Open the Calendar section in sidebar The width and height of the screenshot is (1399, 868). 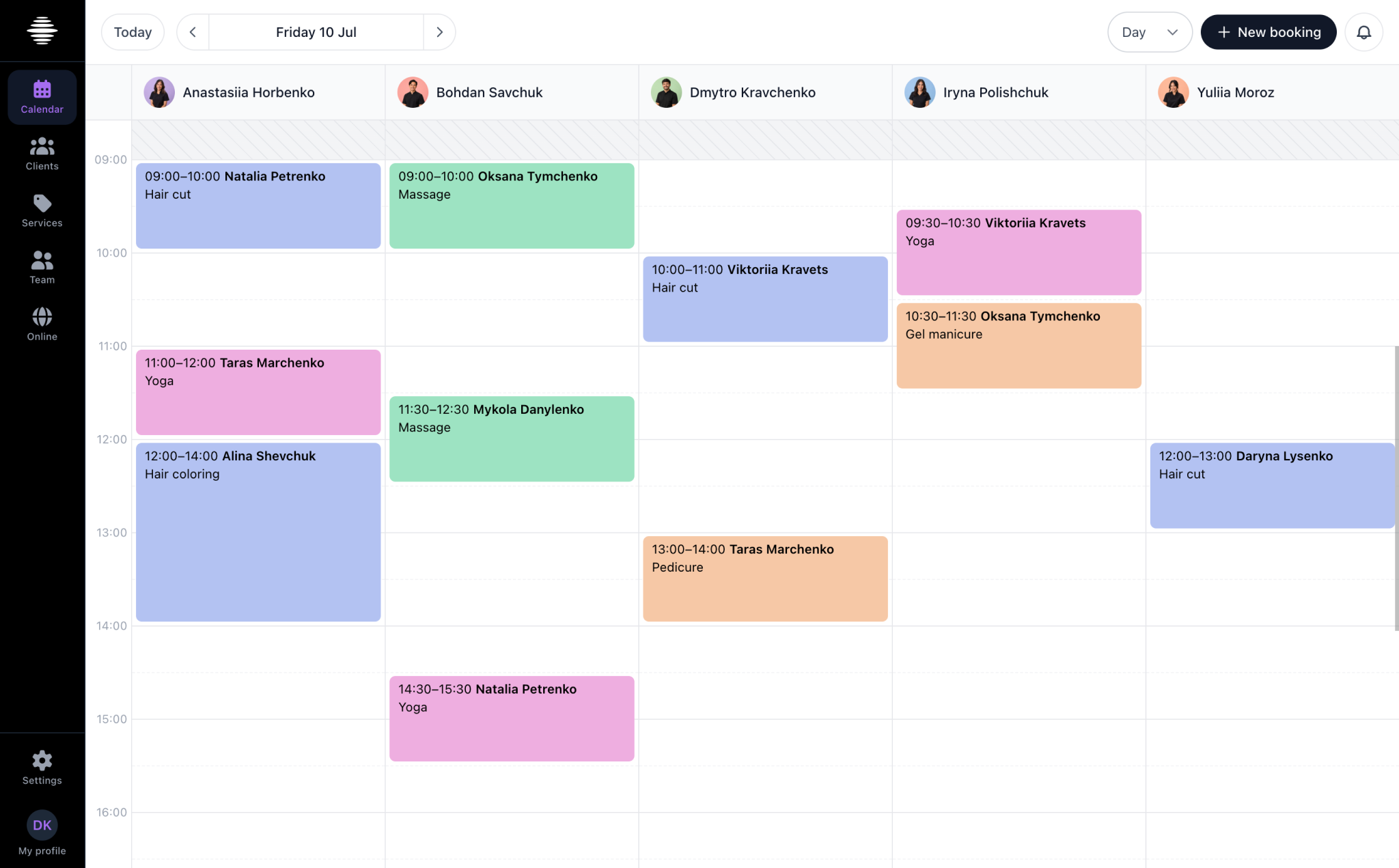[42, 97]
